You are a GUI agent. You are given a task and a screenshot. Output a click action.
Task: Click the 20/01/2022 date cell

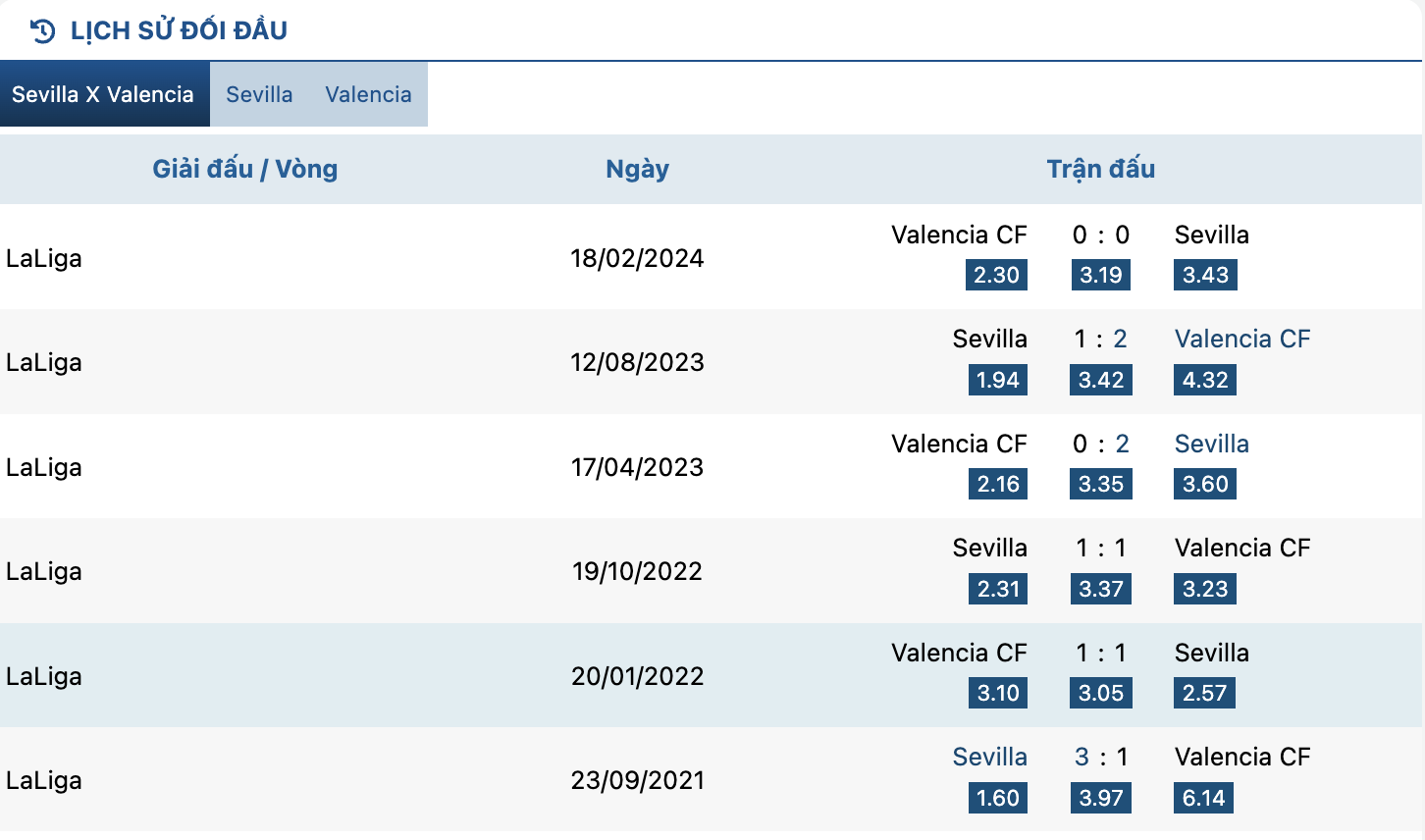[637, 676]
